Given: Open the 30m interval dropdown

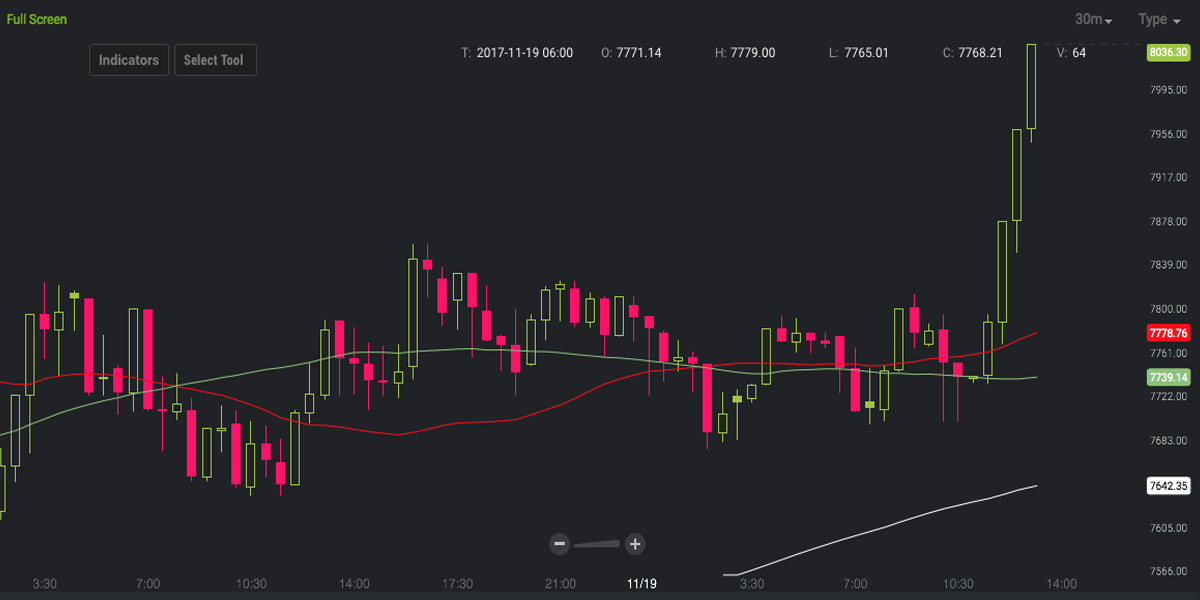Looking at the screenshot, I should tap(1093, 19).
